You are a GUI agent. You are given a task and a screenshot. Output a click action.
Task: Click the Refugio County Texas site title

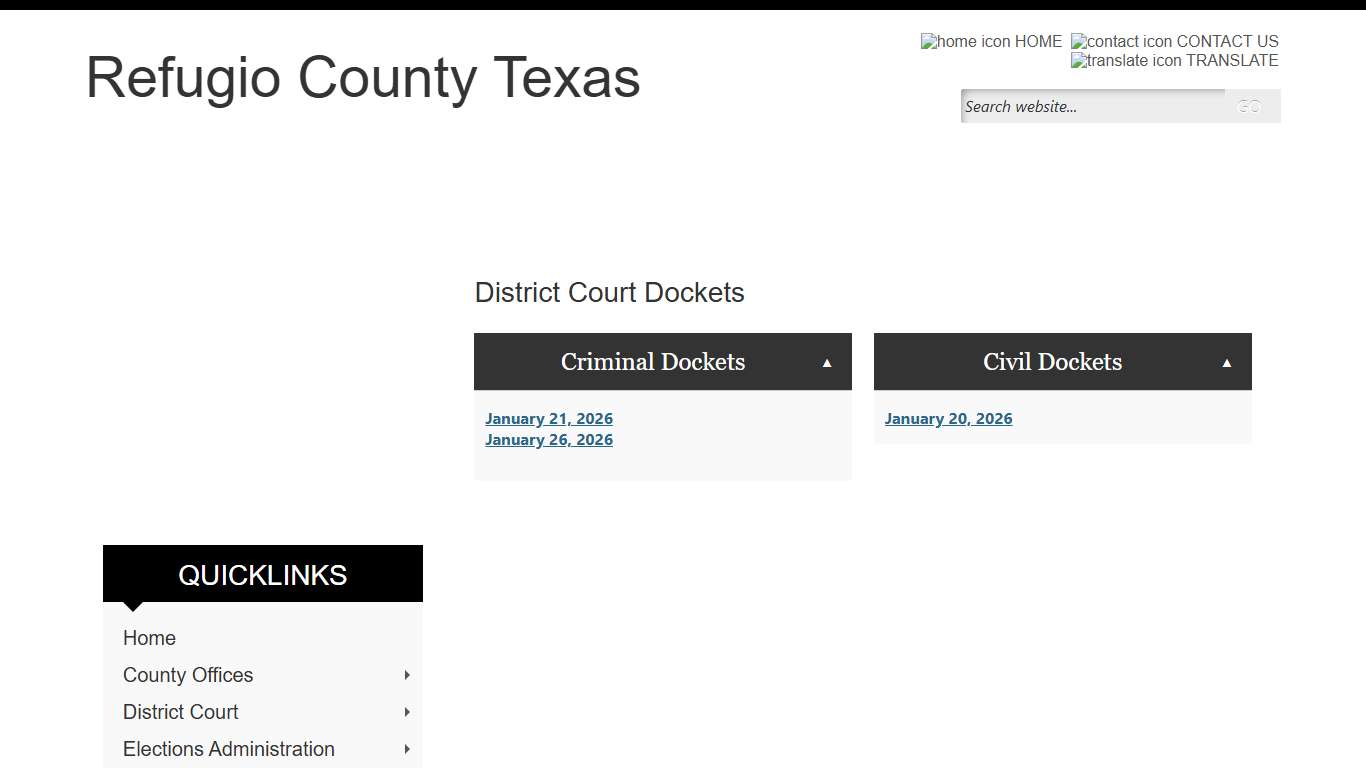(363, 78)
